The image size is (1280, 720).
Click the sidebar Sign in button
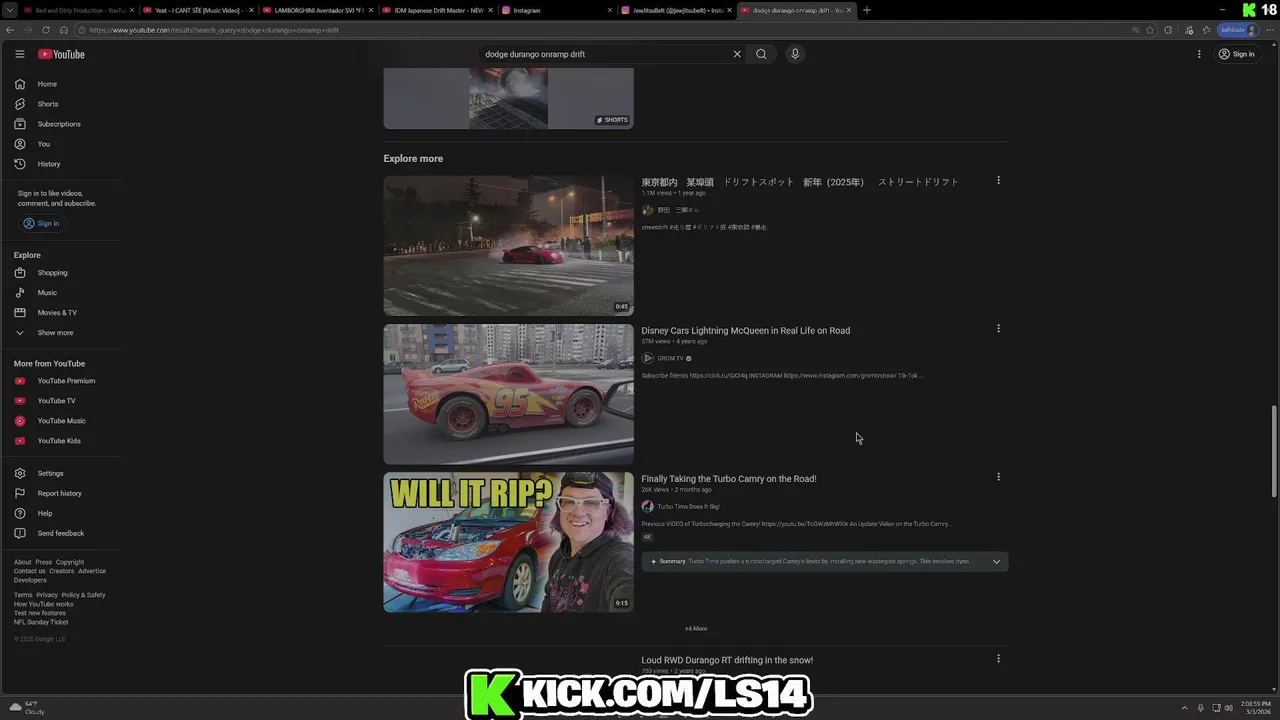41,223
